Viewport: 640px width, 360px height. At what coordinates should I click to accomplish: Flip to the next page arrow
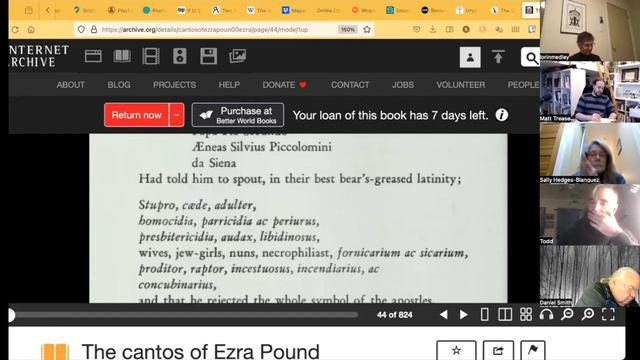pos(464,315)
